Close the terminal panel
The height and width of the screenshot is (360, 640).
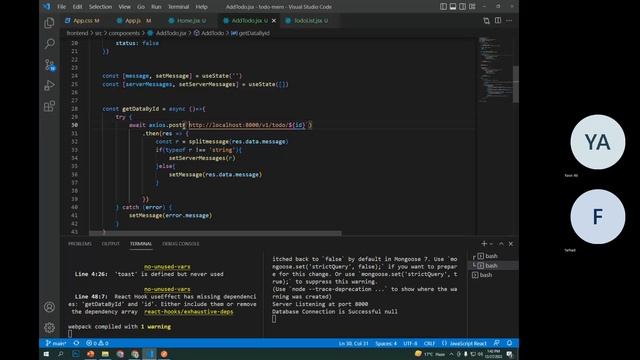tap(511, 244)
